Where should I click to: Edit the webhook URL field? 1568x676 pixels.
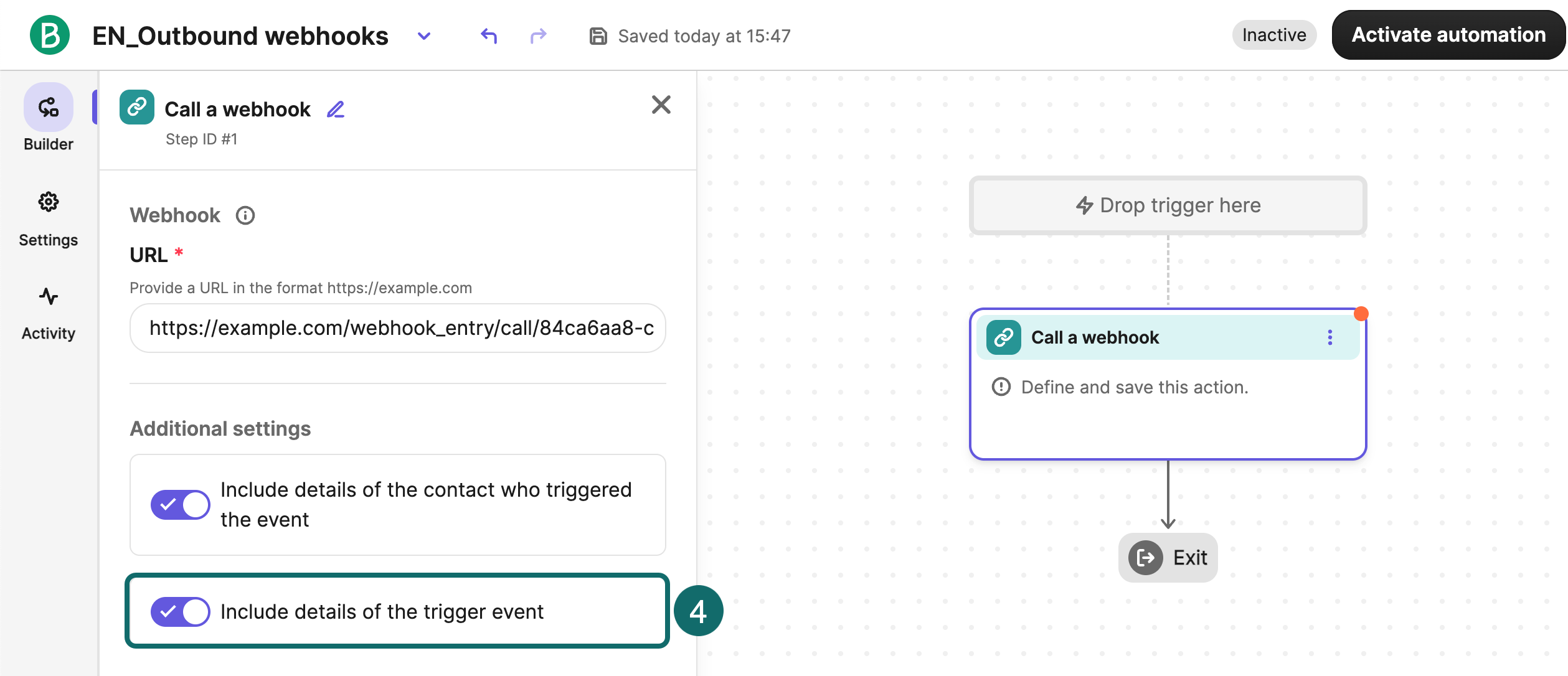coord(397,328)
